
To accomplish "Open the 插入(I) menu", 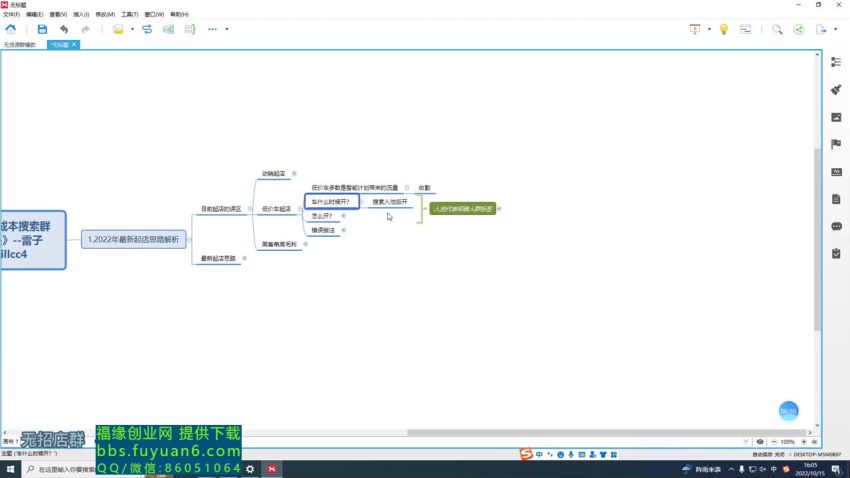I will pyautogui.click(x=80, y=15).
